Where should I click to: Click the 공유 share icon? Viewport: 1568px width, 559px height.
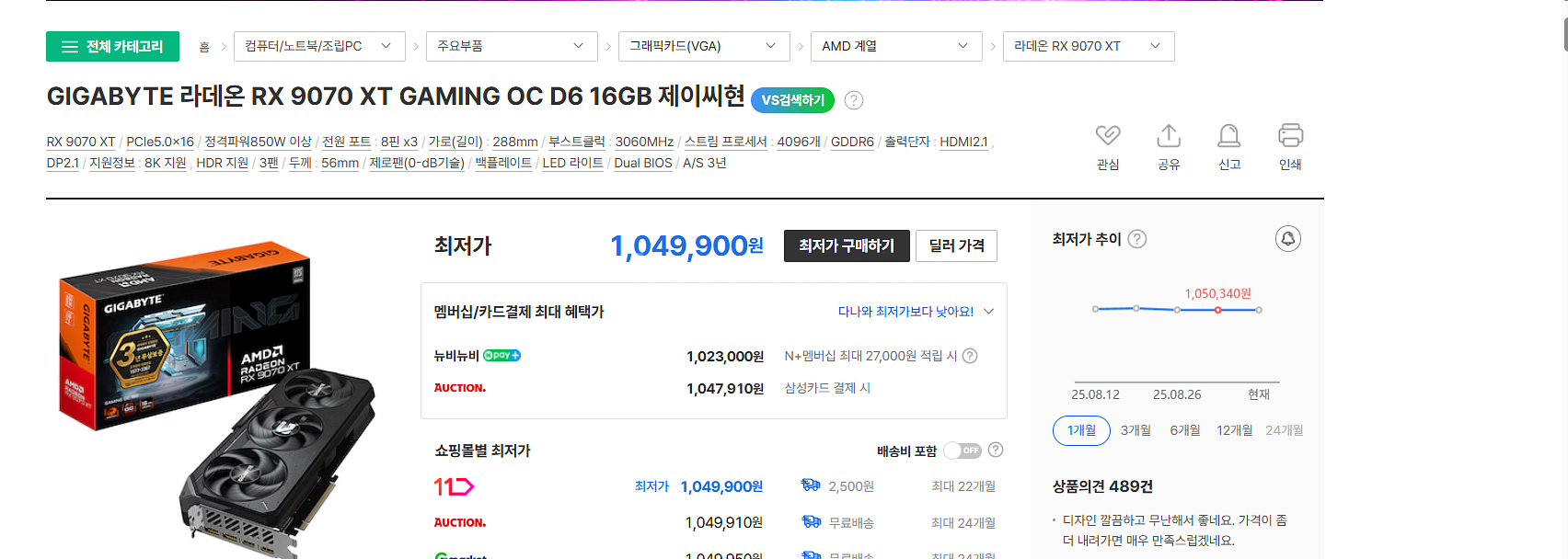click(1169, 136)
